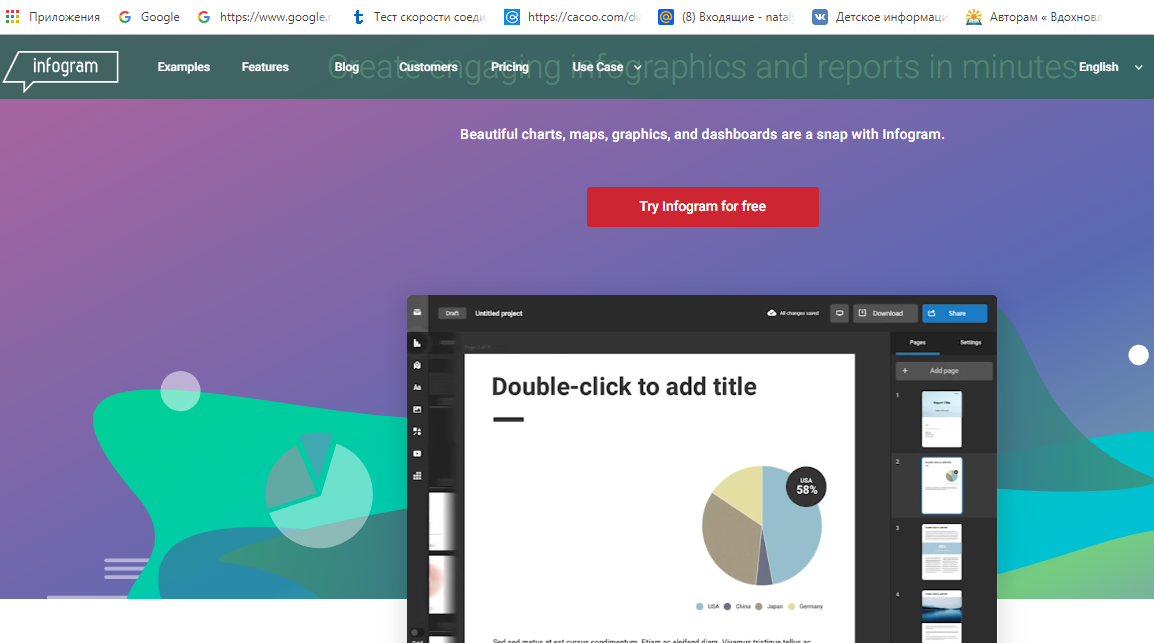1154x643 pixels.
Task: Click the Draft status badge
Action: (x=452, y=313)
